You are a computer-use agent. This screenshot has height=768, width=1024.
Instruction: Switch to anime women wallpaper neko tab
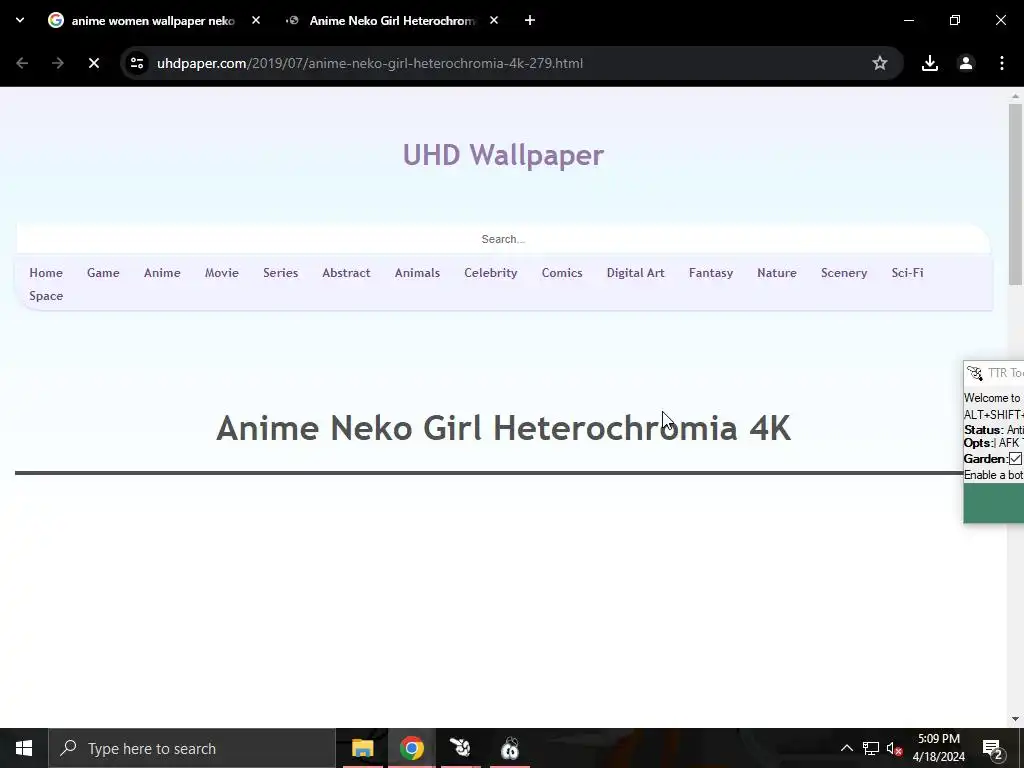click(153, 21)
